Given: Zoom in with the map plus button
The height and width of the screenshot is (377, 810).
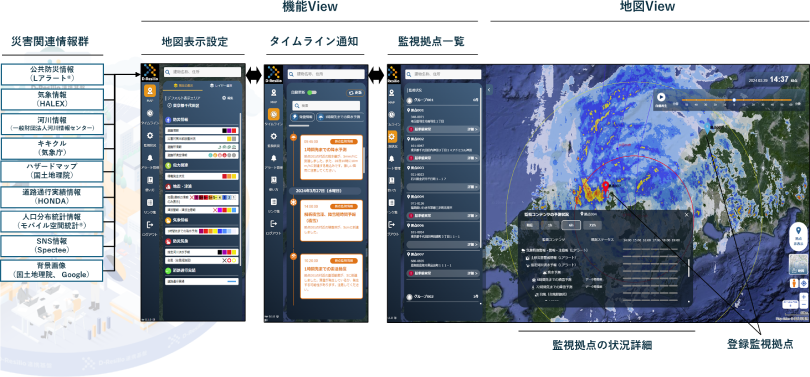Looking at the screenshot, I should 803,297.
